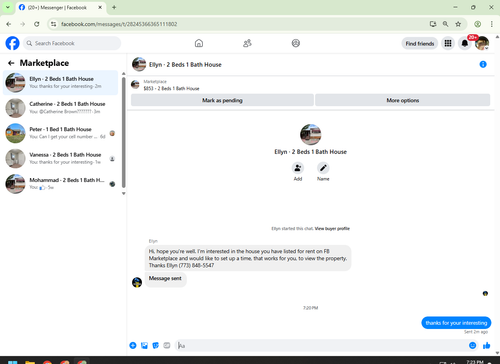
Task: Click the message input field
Action: 322,346
